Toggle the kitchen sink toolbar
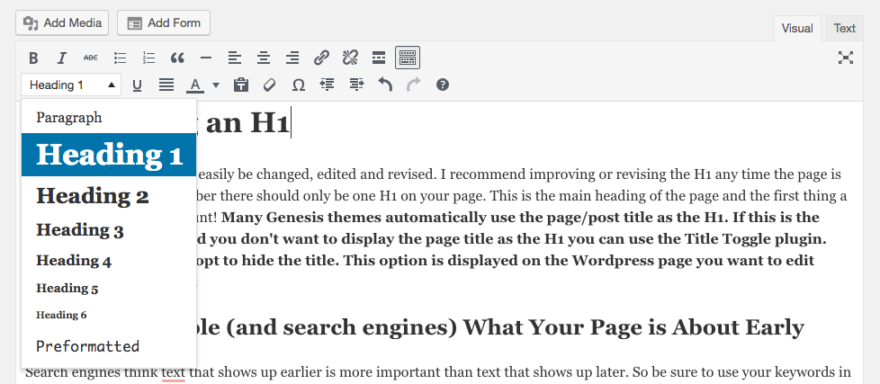This screenshot has height=384, width=880. [x=407, y=58]
